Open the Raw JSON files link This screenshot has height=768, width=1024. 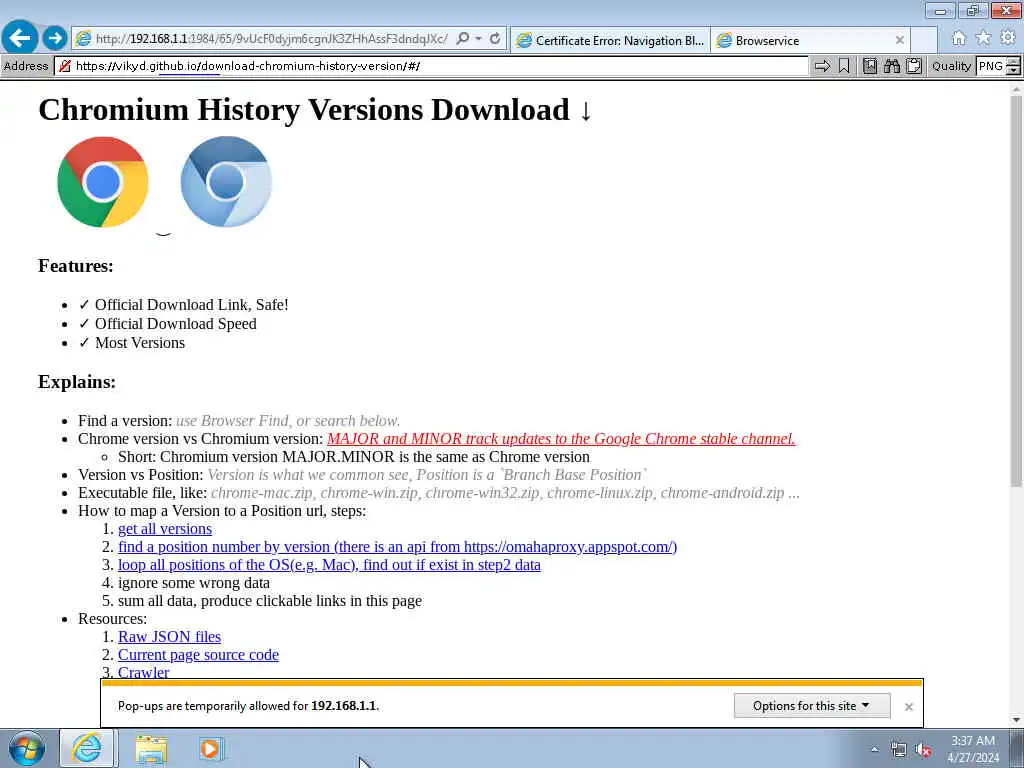click(169, 637)
